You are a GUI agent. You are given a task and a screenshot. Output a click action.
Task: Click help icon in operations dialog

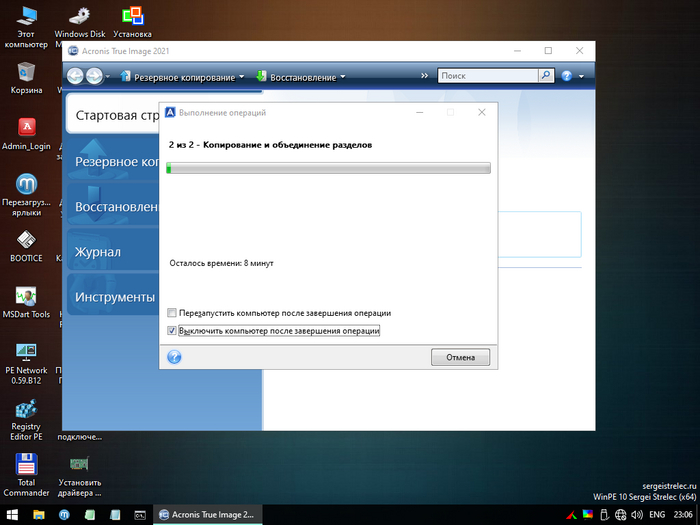[174, 357]
